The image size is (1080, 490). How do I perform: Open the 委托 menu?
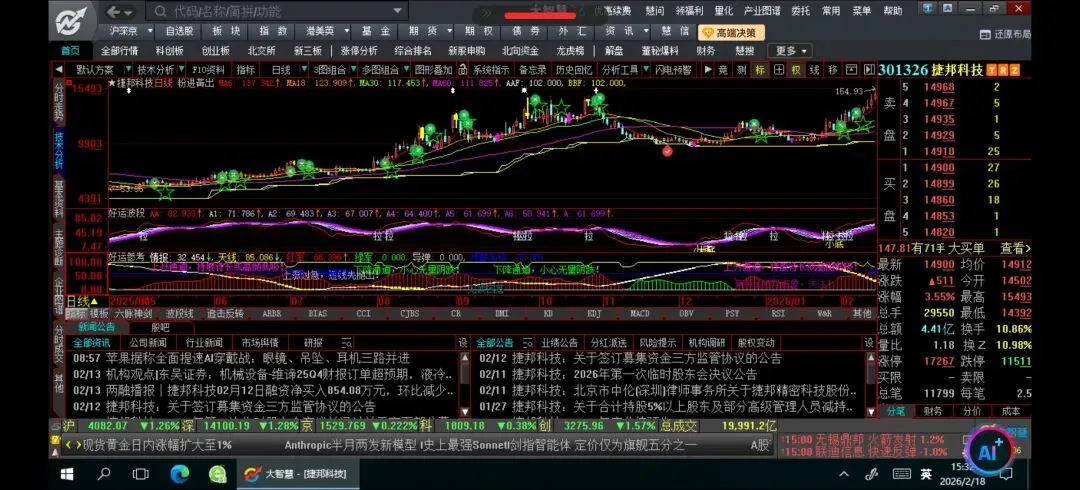click(800, 11)
